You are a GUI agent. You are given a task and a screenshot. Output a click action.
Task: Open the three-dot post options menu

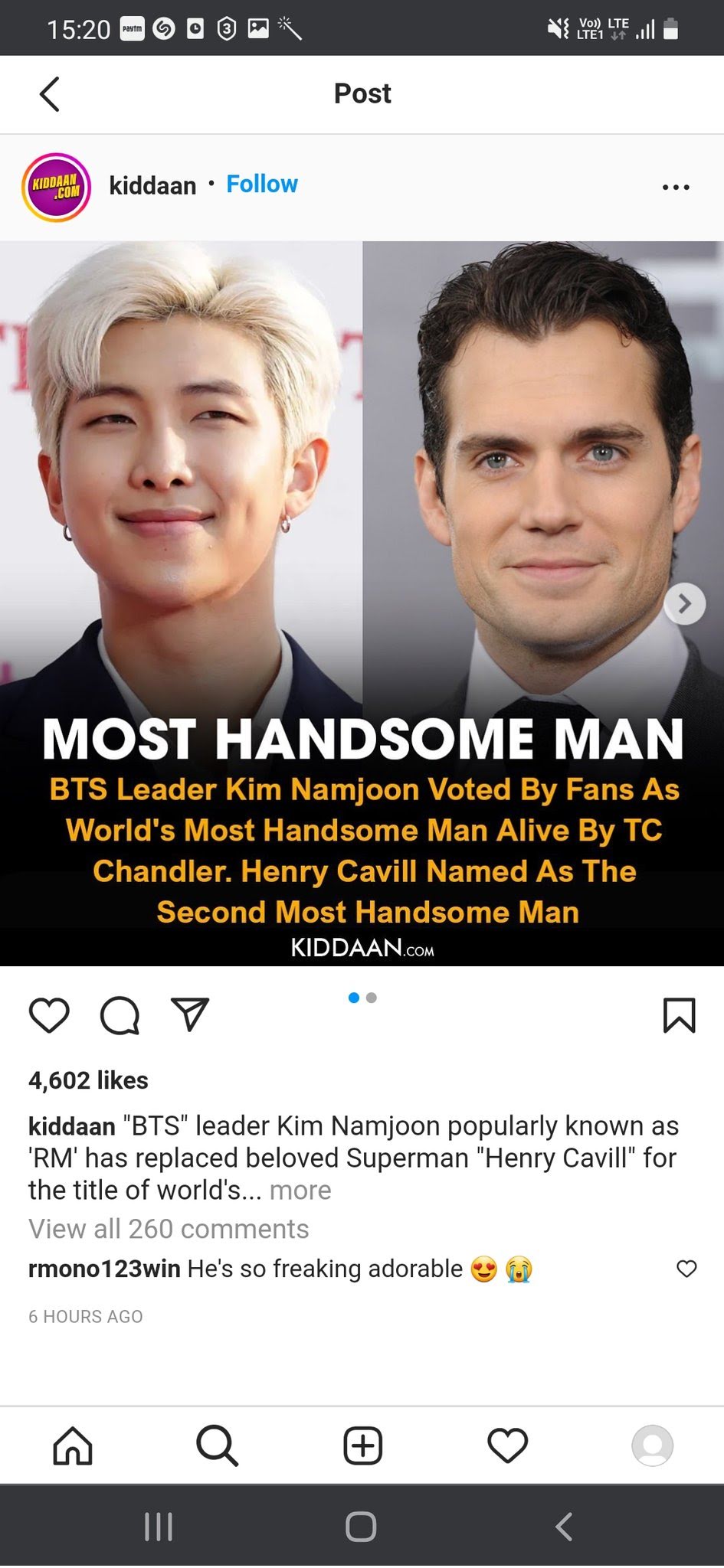676,187
